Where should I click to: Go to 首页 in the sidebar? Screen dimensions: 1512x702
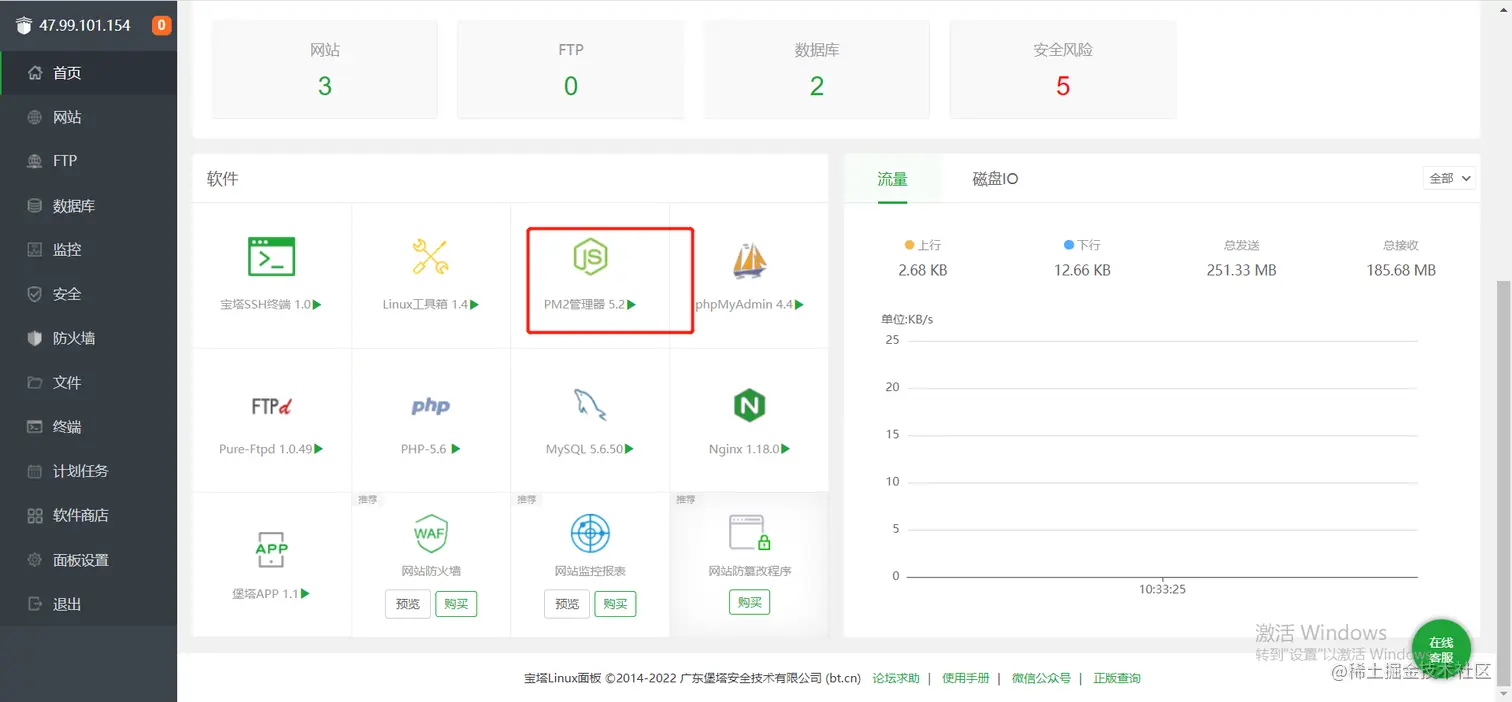(x=89, y=73)
